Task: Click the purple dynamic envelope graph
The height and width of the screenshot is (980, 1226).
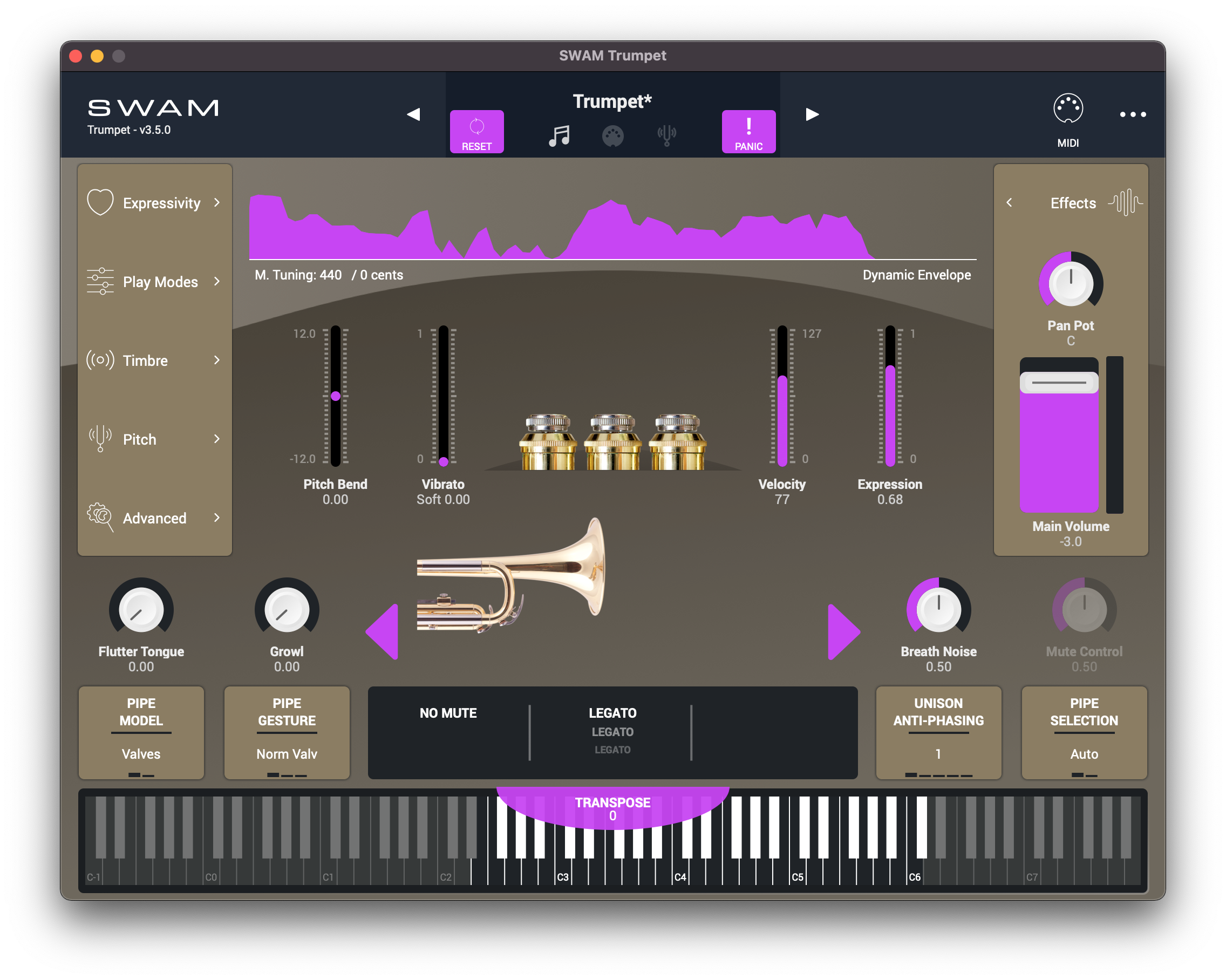Action: (562, 227)
